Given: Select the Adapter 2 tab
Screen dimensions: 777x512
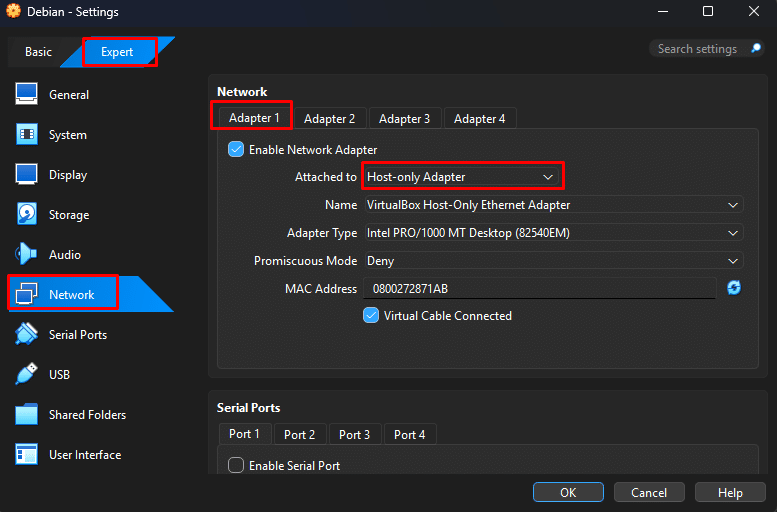Looking at the screenshot, I should point(330,118).
